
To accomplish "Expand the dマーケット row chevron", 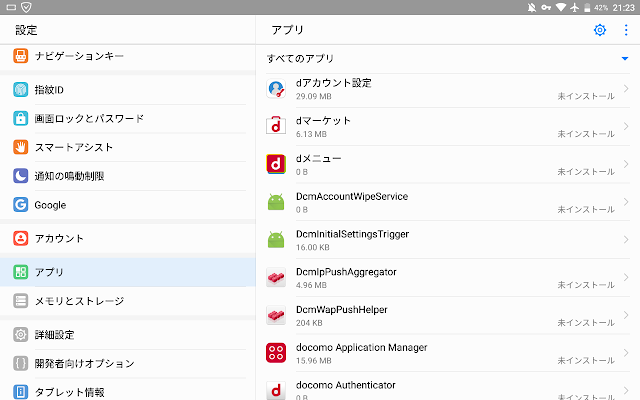I will pyautogui.click(x=626, y=126).
